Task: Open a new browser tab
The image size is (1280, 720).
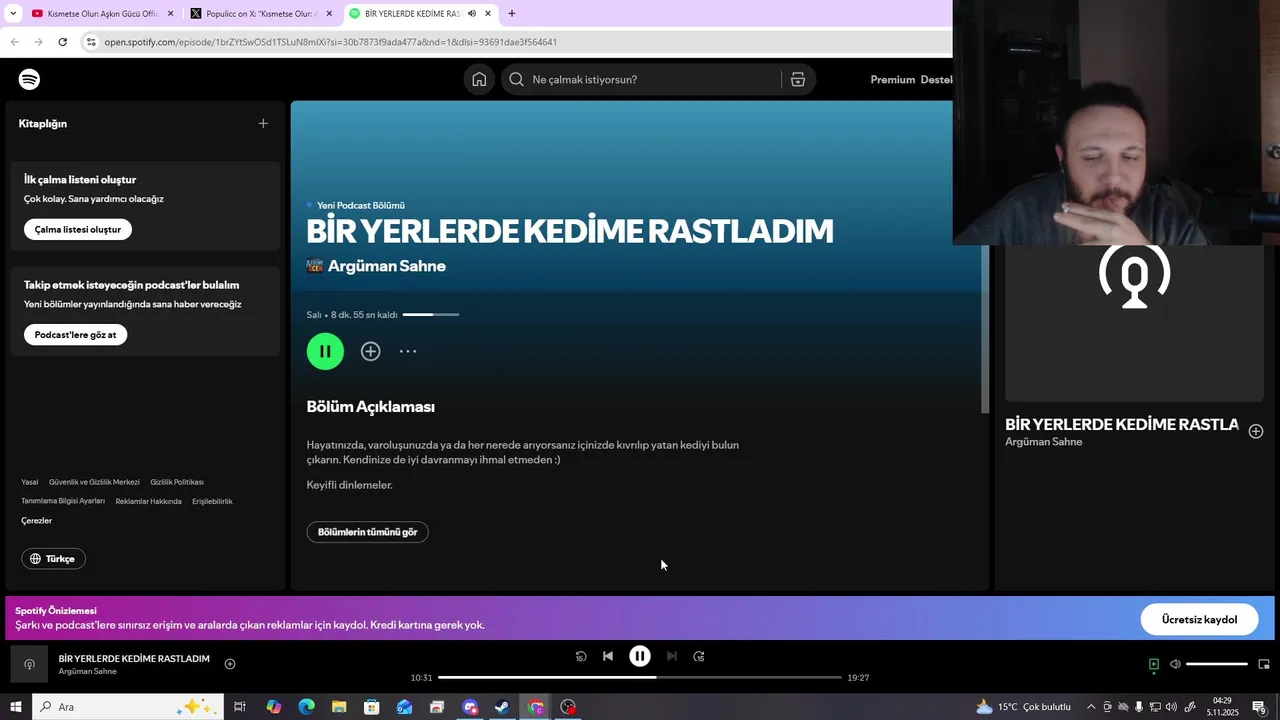Action: point(512,14)
